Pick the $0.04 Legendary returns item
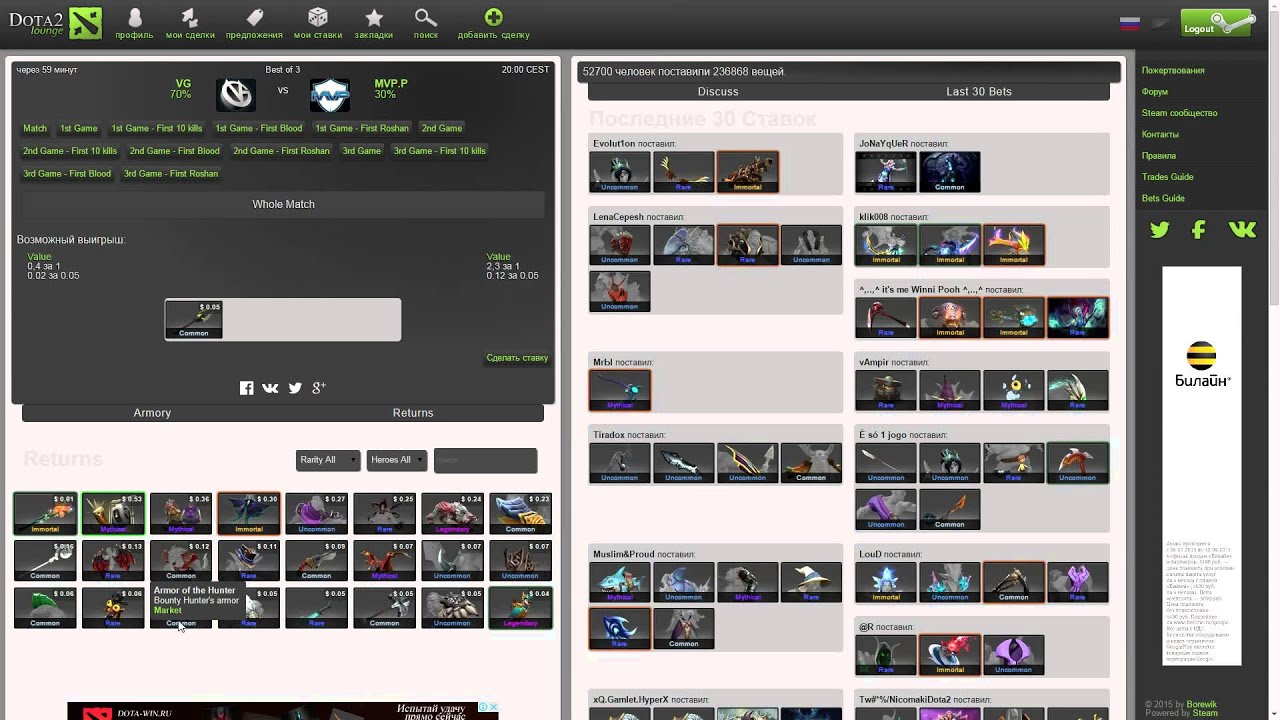This screenshot has height=720, width=1280. 520,609
